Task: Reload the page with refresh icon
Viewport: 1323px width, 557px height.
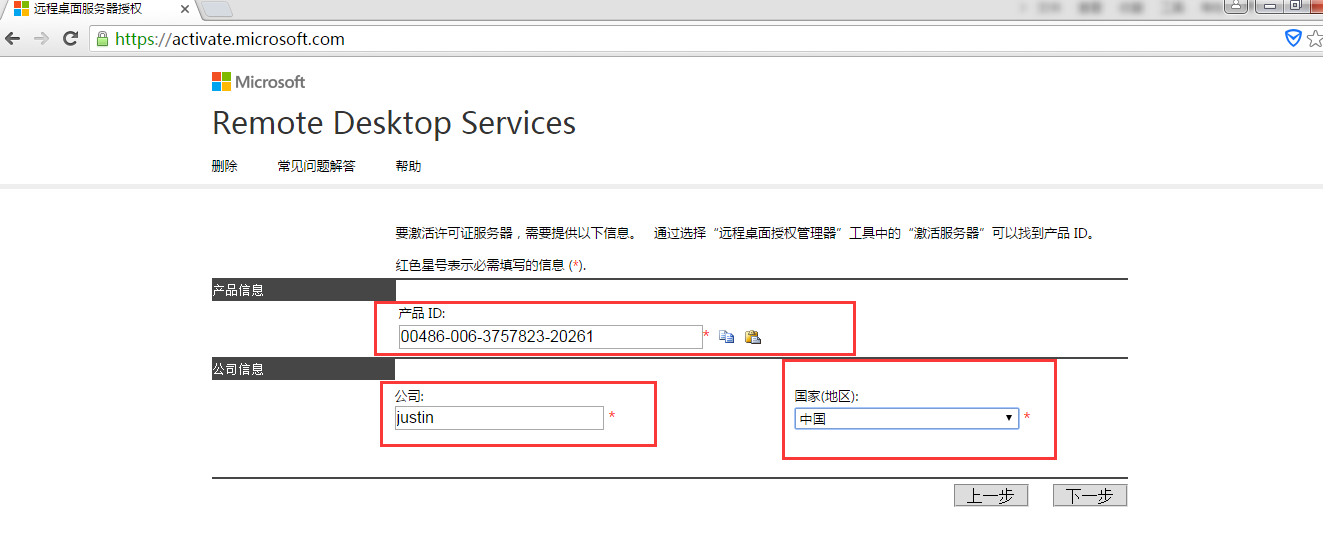Action: (x=70, y=39)
